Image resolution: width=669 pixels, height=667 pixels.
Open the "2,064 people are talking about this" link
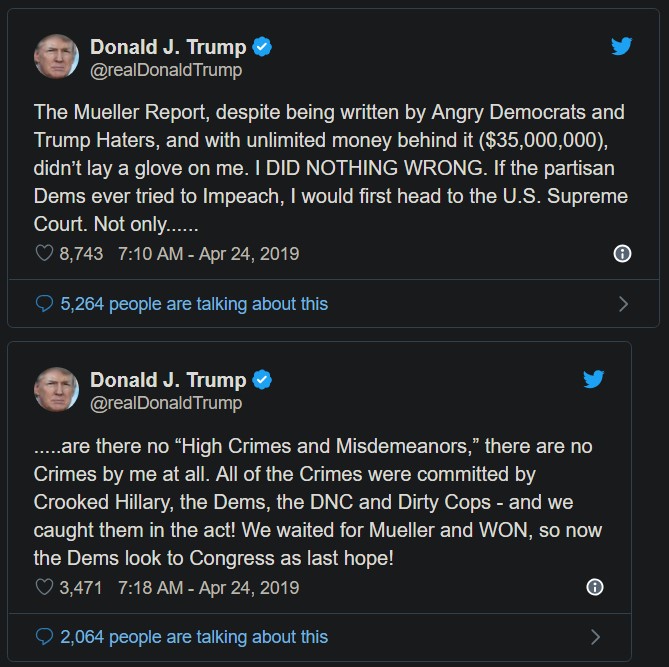tap(194, 636)
